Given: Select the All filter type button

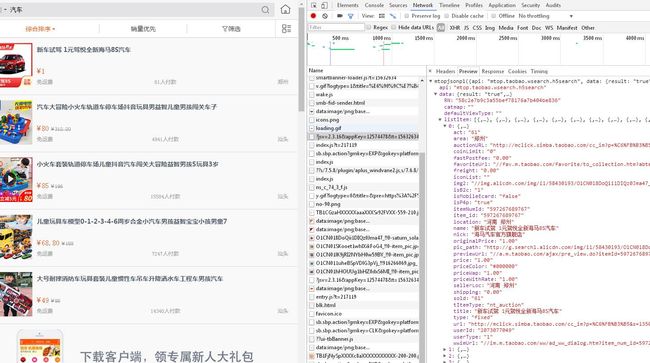Looking at the screenshot, I should [x=441, y=27].
